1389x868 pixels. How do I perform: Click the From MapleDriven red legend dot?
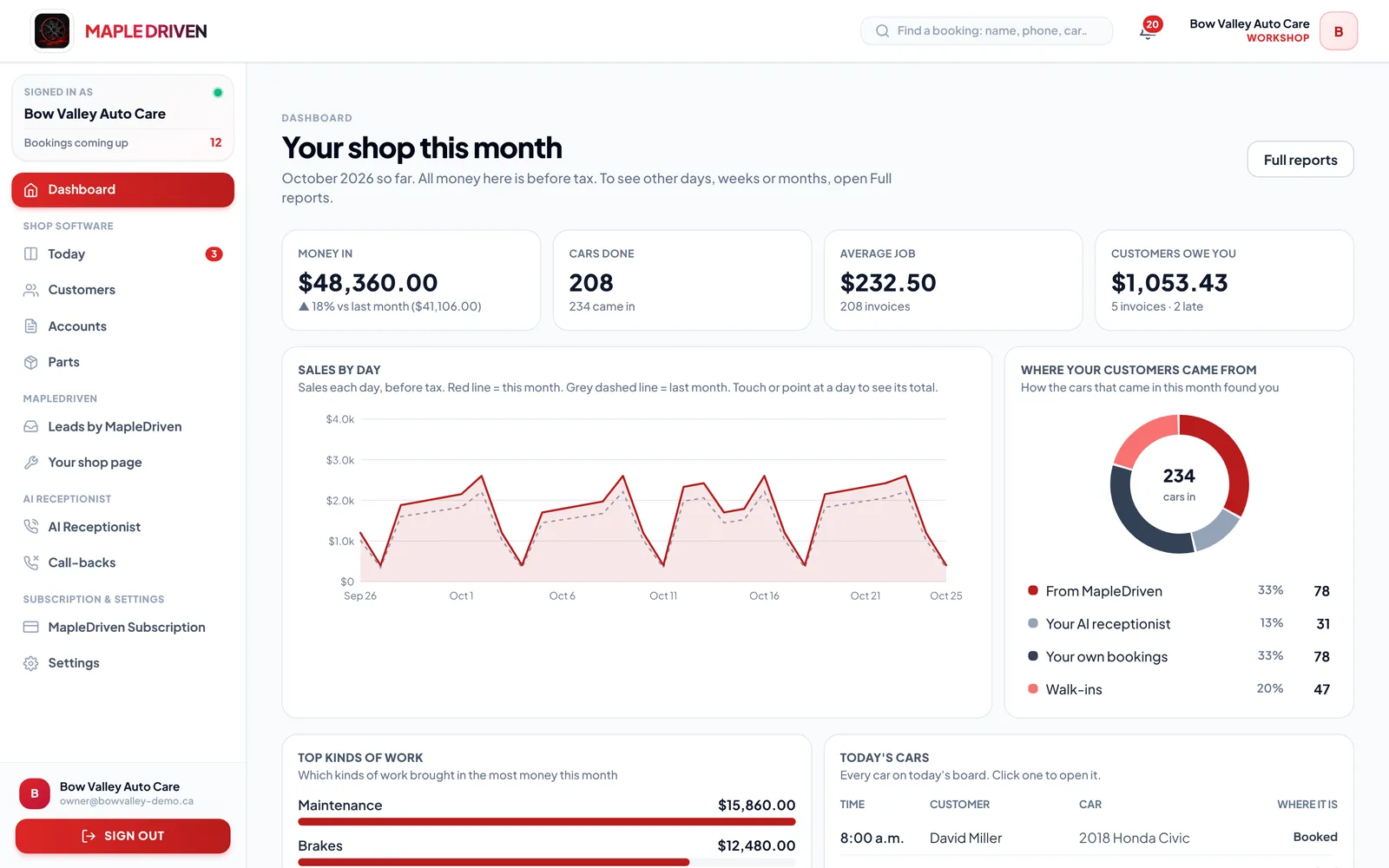pyautogui.click(x=1033, y=590)
